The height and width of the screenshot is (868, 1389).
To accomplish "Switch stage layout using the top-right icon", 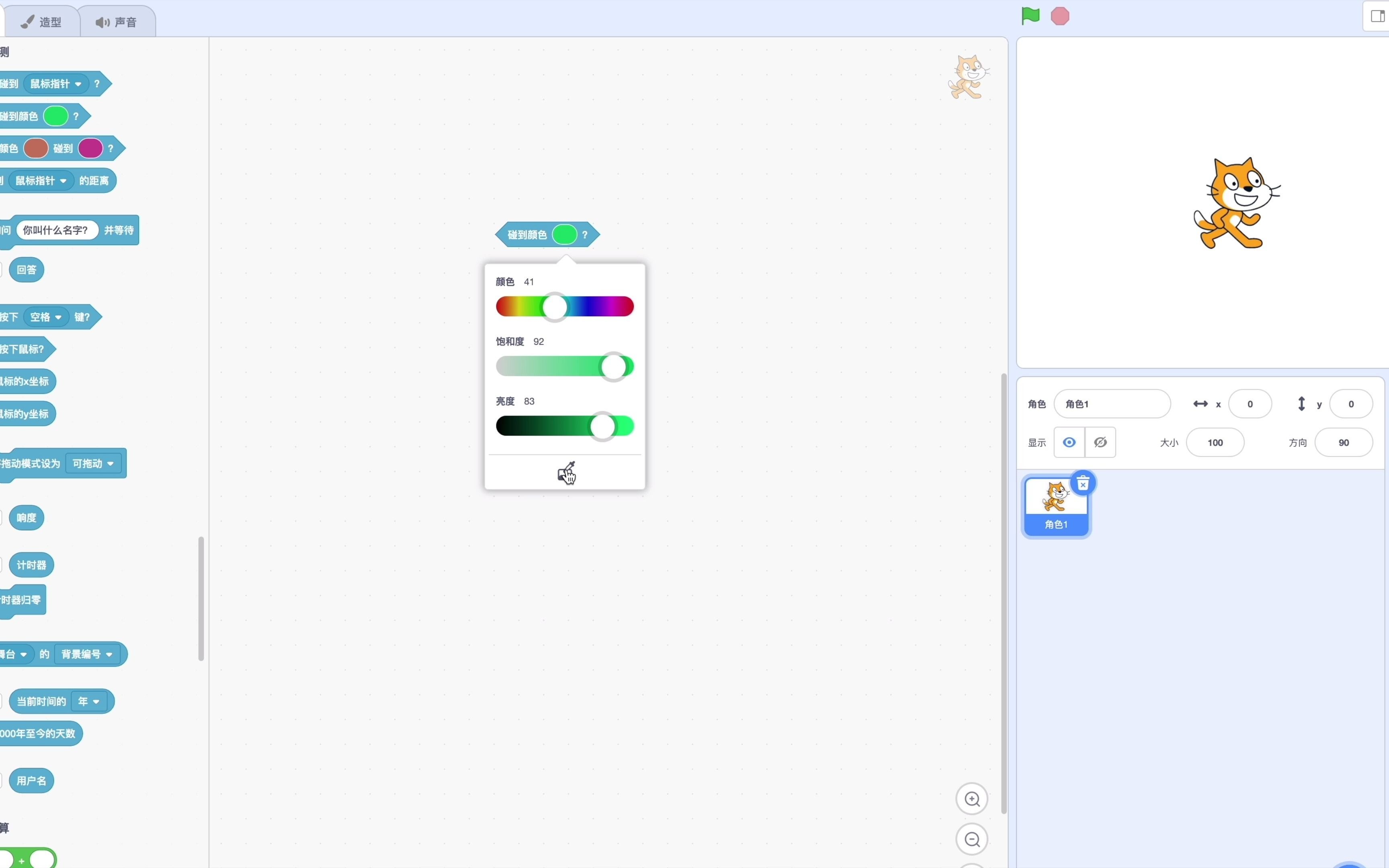I will coord(1377,16).
